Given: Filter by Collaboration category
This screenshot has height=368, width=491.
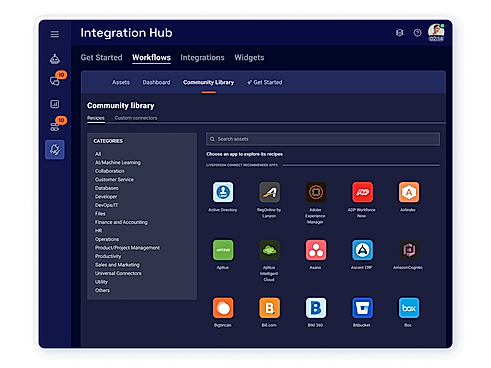Looking at the screenshot, I should (109, 171).
